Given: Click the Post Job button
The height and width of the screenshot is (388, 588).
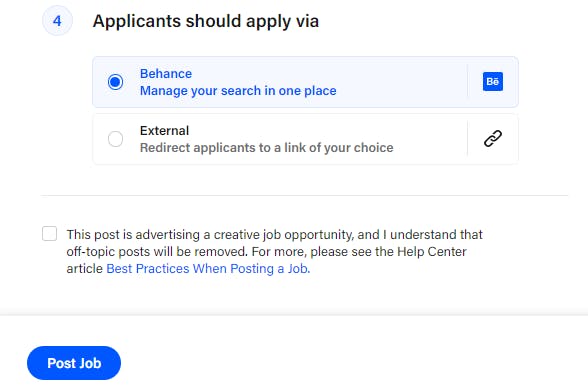Looking at the screenshot, I should click(74, 363).
